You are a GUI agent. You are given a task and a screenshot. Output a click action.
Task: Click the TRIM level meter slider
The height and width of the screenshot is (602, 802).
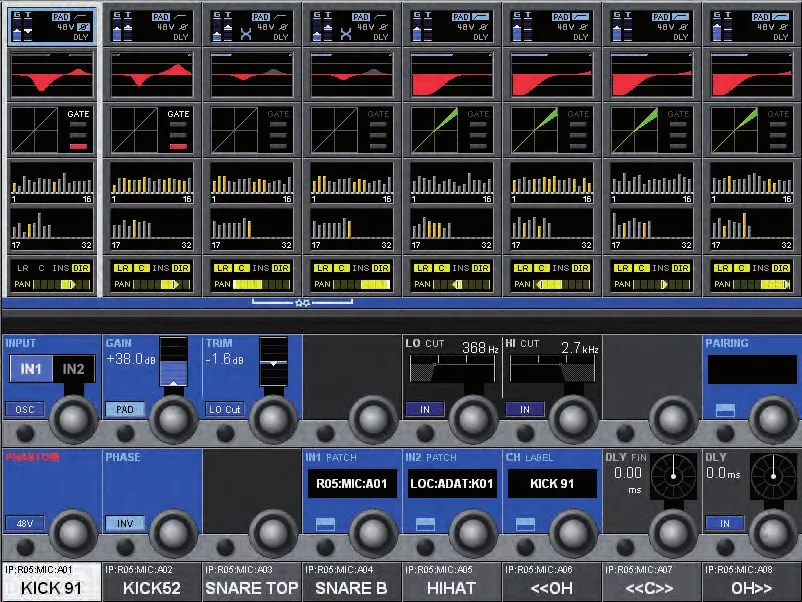coord(274,361)
